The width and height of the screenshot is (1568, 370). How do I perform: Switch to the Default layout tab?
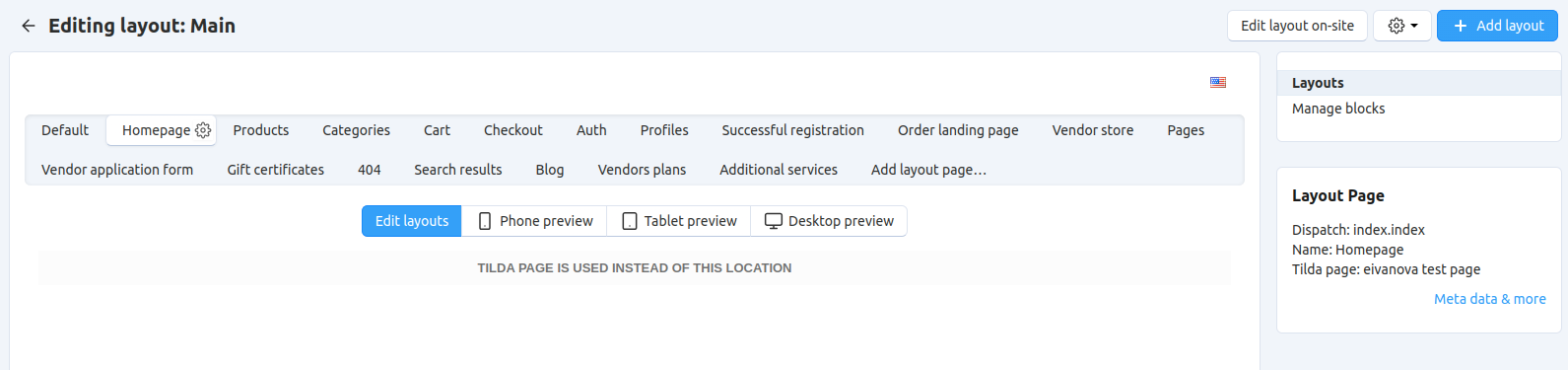pos(65,130)
